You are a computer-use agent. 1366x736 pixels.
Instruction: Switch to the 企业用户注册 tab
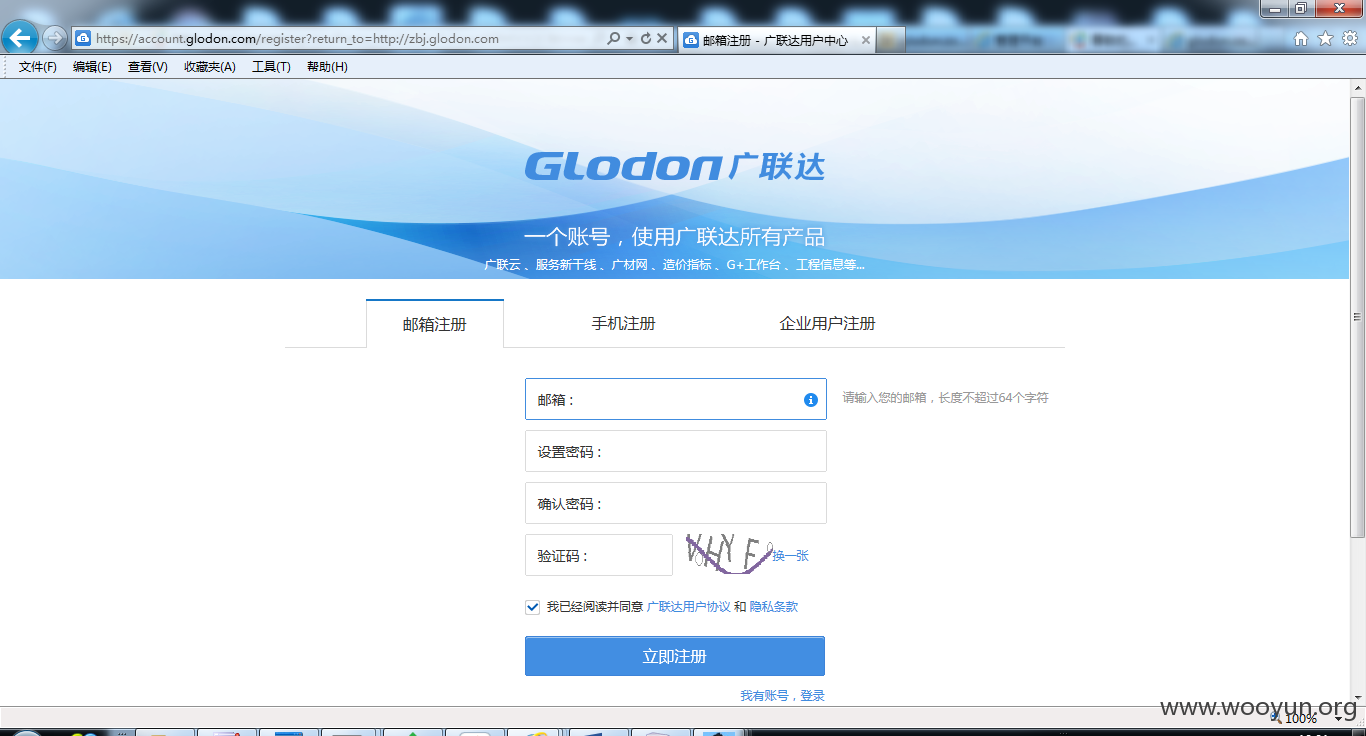pos(827,323)
